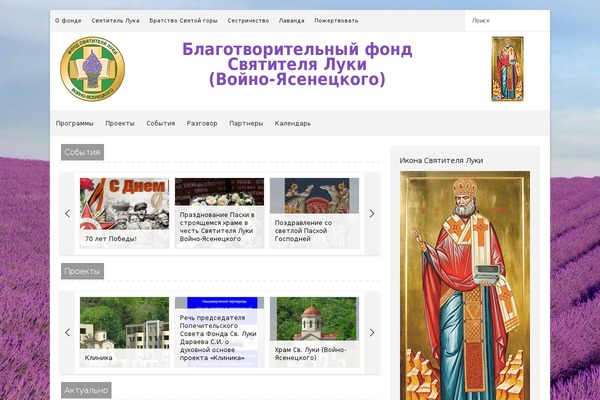Open Храм Св. Луки (Войно-Ясенецкого) link
This screenshot has height=400, width=600.
point(310,354)
